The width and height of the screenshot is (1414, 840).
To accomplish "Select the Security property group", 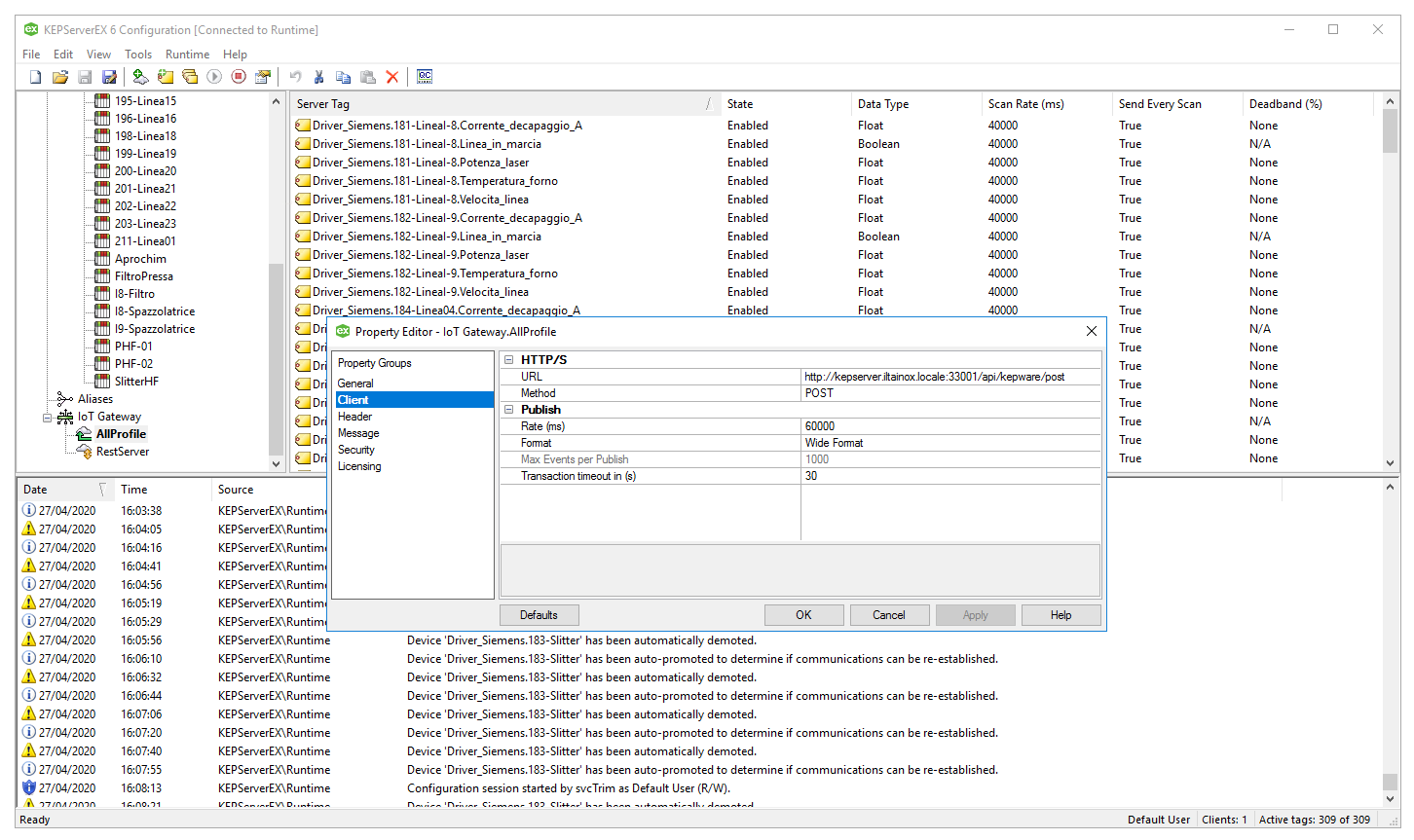I will pos(356,450).
